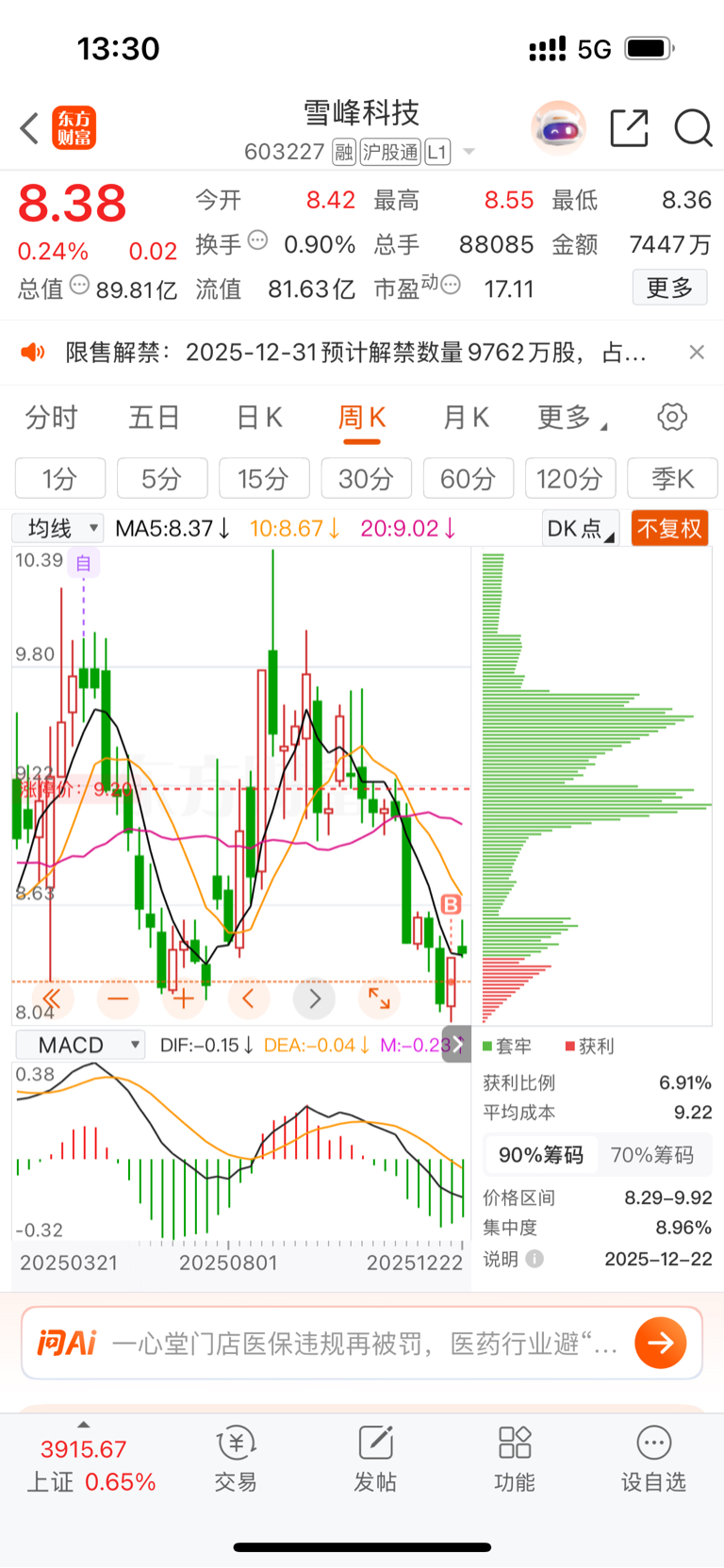The image size is (724, 1568).
Task: Select 70%筹码 toggle
Action: (652, 1155)
